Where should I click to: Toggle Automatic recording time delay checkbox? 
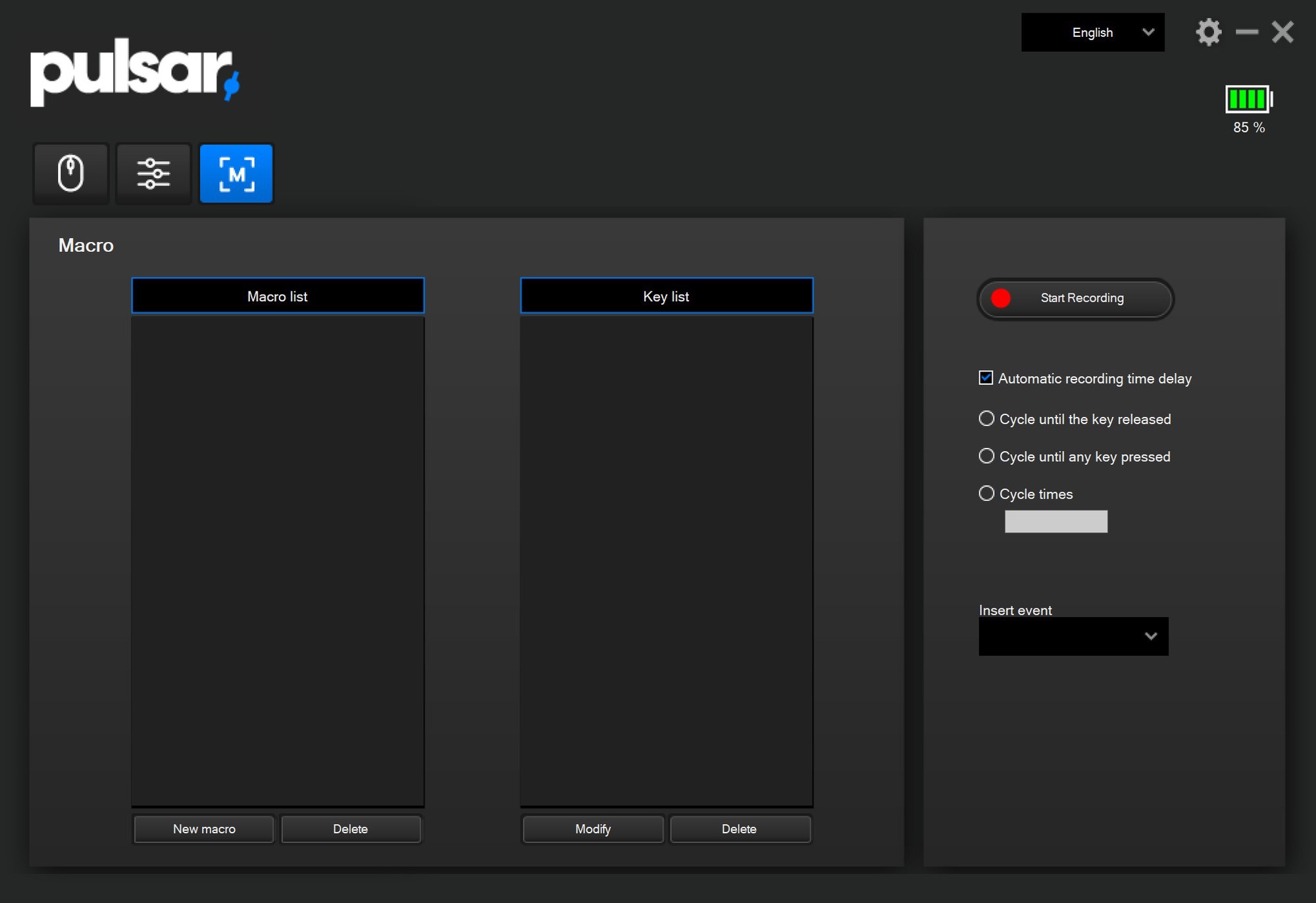986,378
